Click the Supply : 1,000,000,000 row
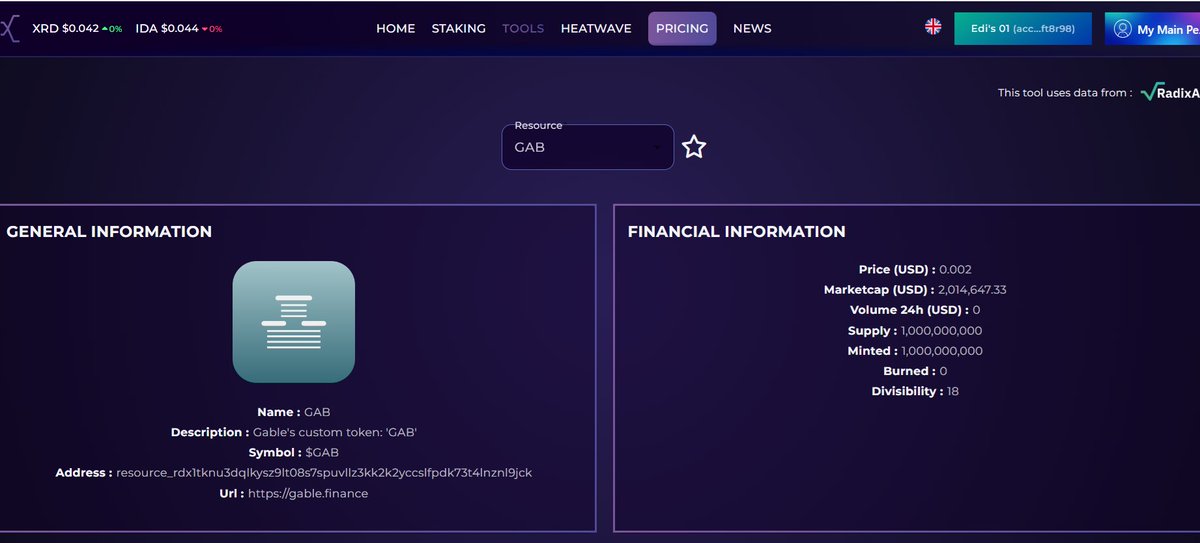1200x543 pixels. (x=915, y=331)
